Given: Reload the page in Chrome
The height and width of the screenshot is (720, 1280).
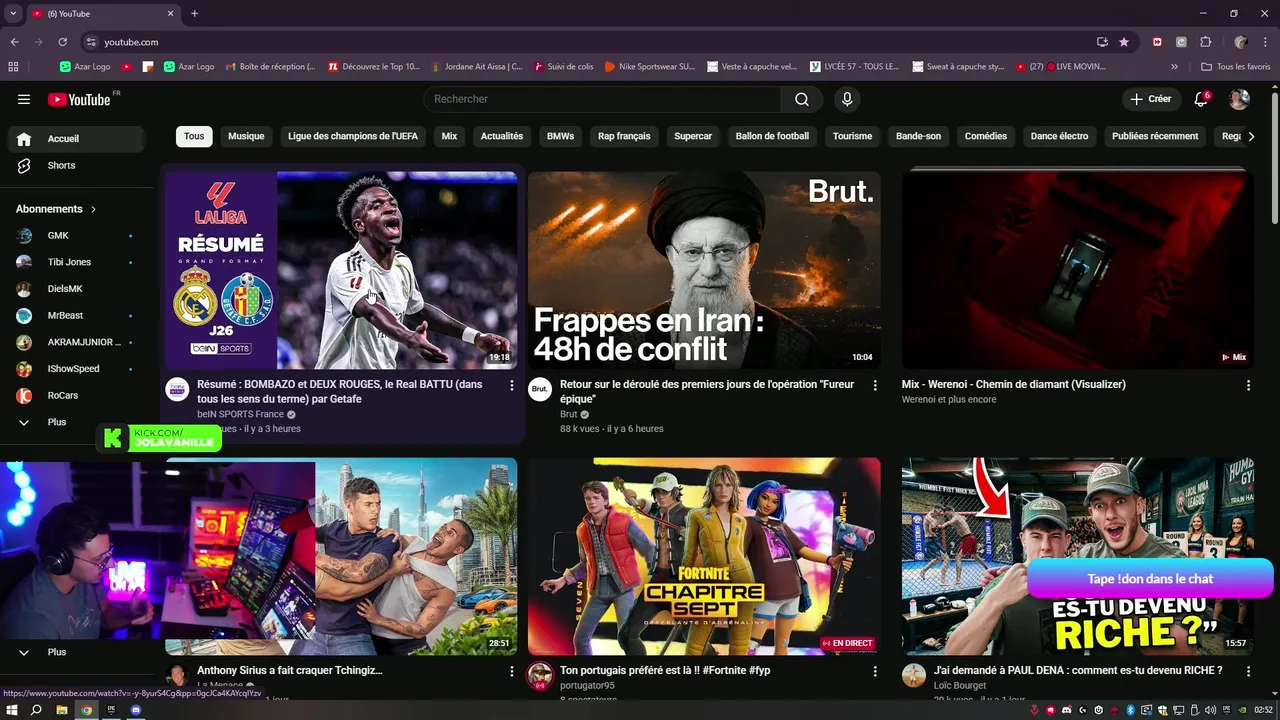Looking at the screenshot, I should click(63, 42).
